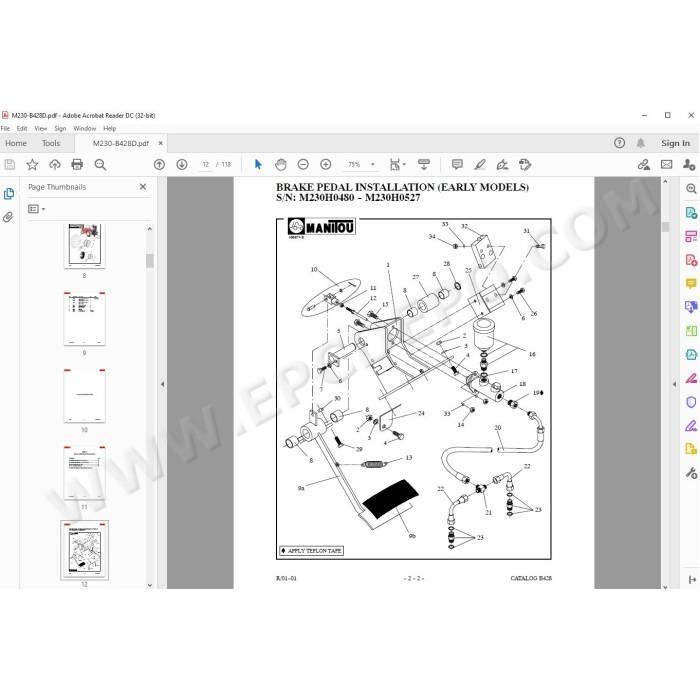Screen dimensions: 700x700
Task: Add a sticky note comment
Action: point(457,165)
